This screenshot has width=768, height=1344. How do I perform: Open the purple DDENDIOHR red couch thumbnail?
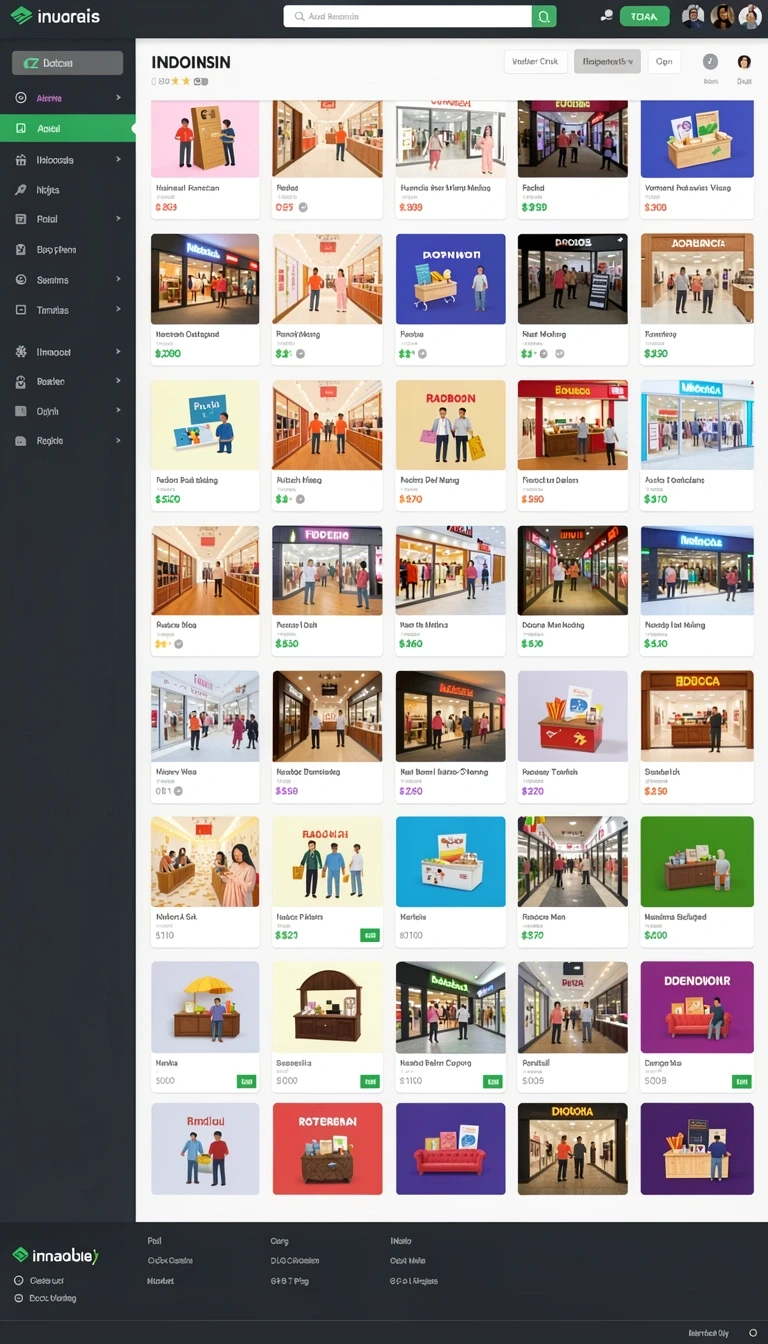(697, 1007)
